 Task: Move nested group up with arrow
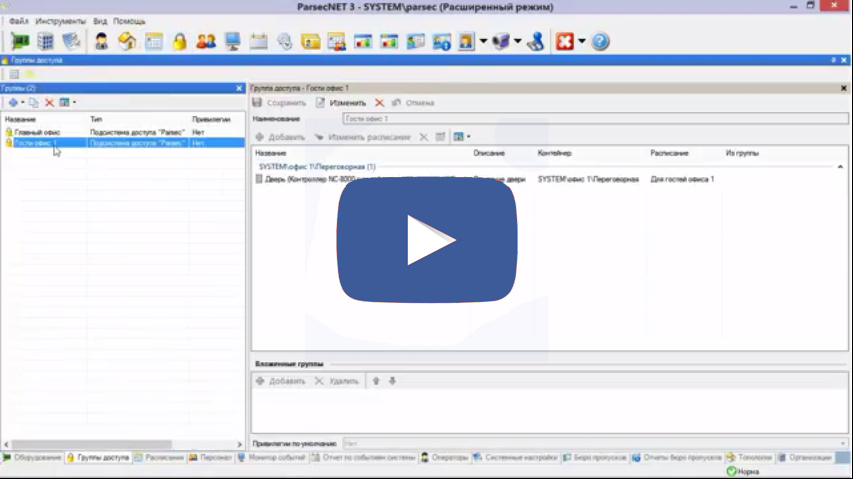click(x=376, y=381)
